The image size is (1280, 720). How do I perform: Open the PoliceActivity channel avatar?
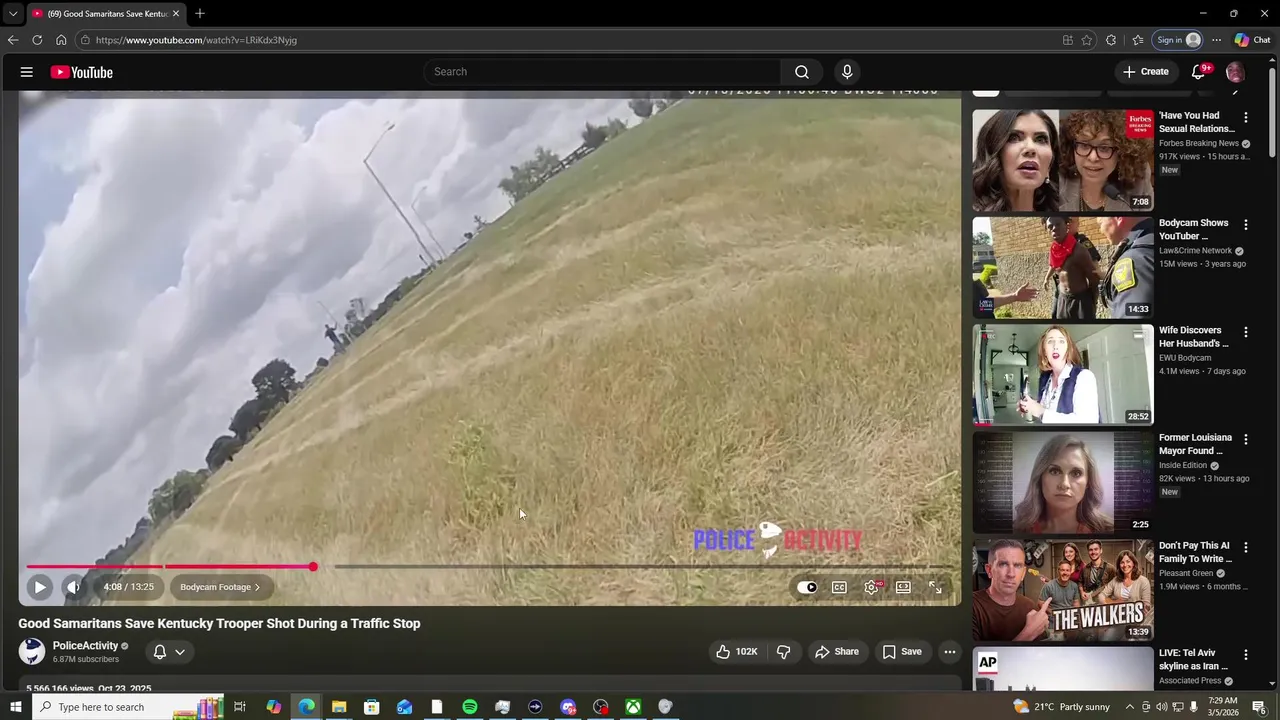(32, 652)
